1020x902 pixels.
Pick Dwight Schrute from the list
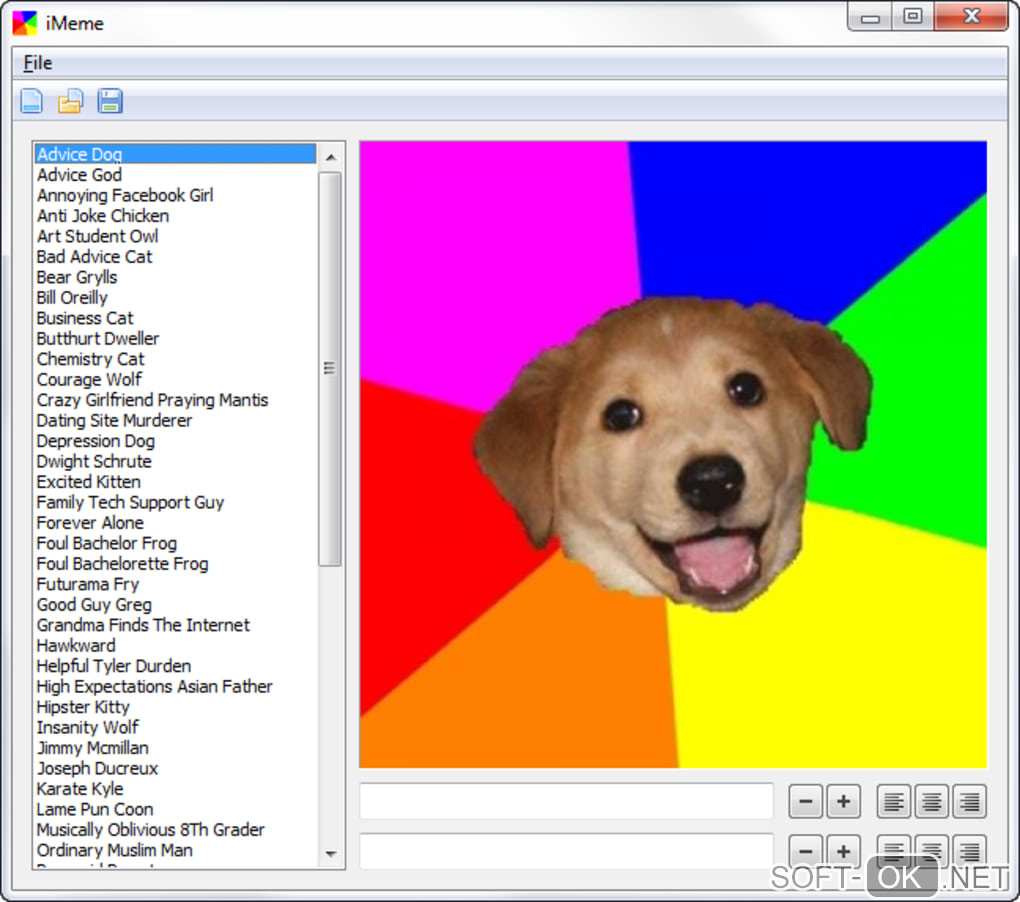pos(175,462)
